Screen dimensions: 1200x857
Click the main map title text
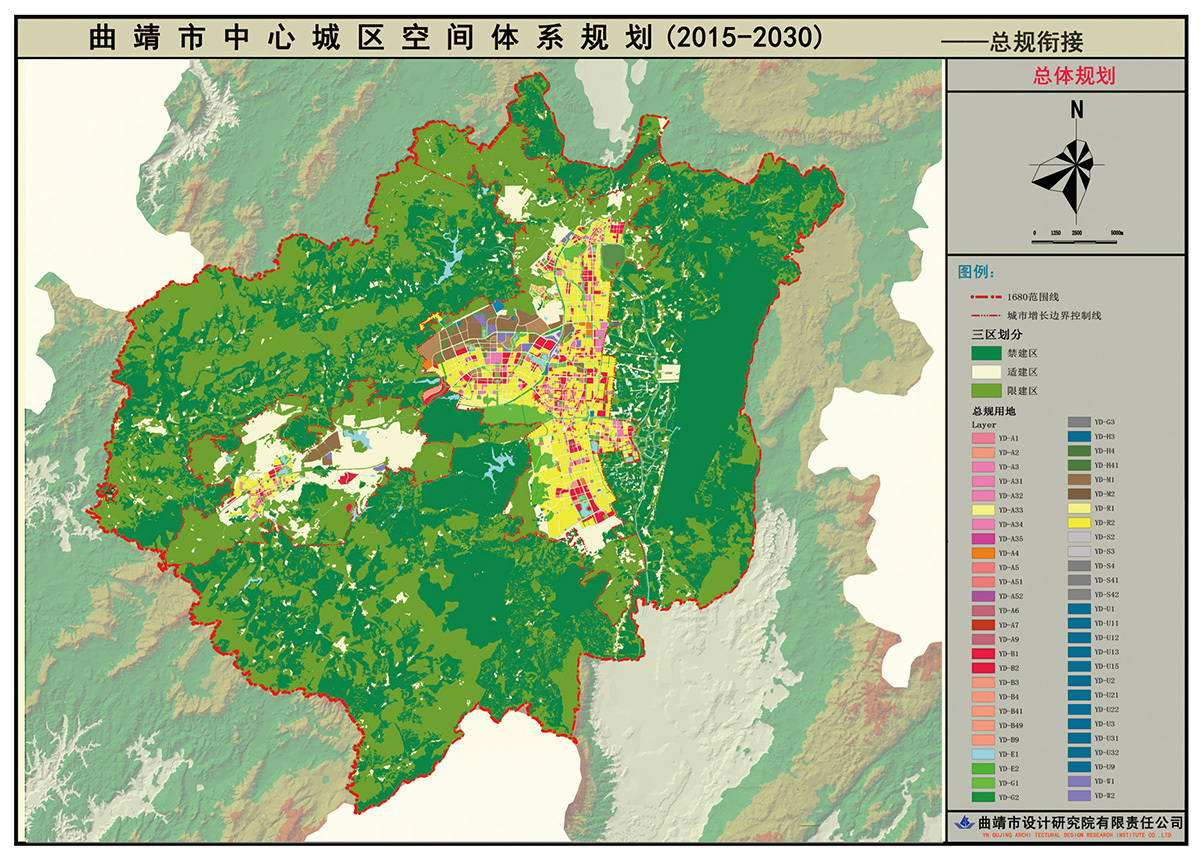pos(455,37)
